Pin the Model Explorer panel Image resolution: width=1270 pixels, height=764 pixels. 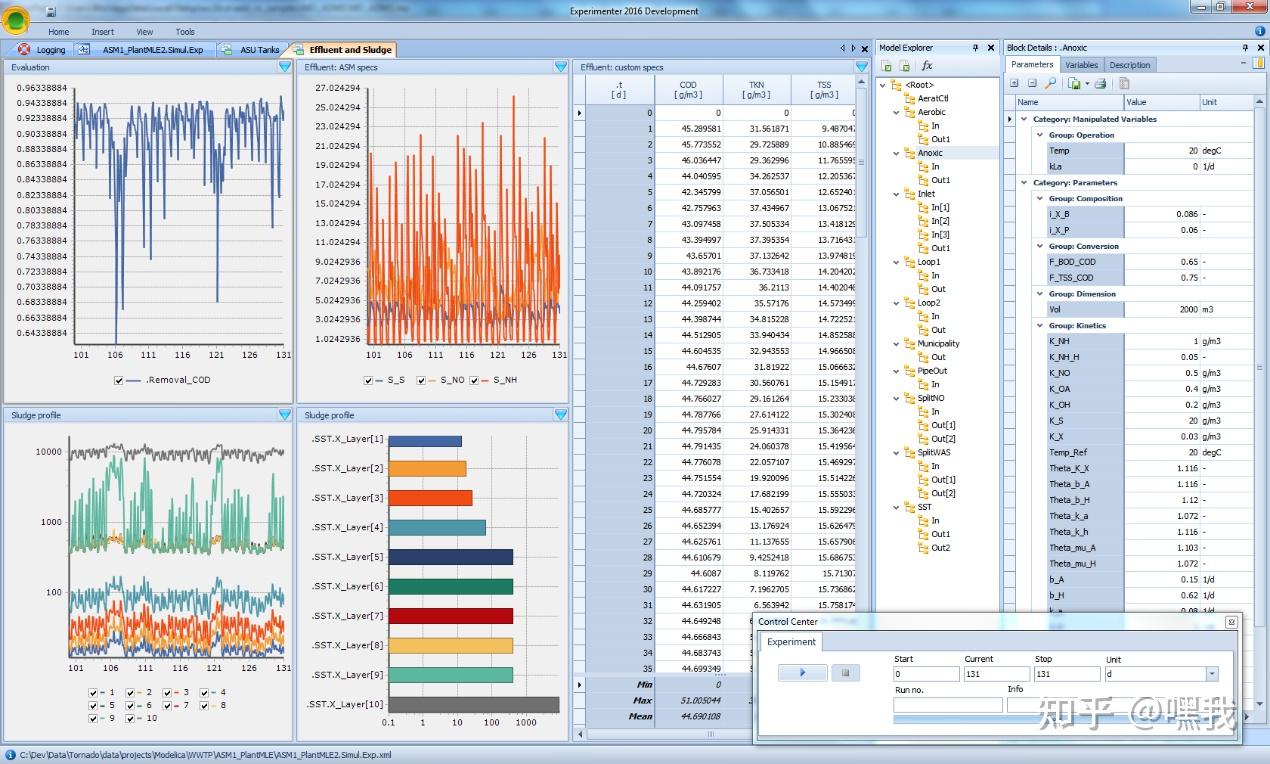[976, 48]
